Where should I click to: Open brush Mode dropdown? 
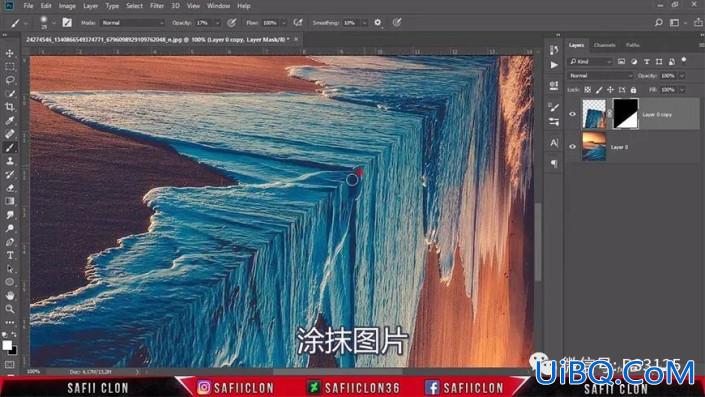pyautogui.click(x=133, y=22)
